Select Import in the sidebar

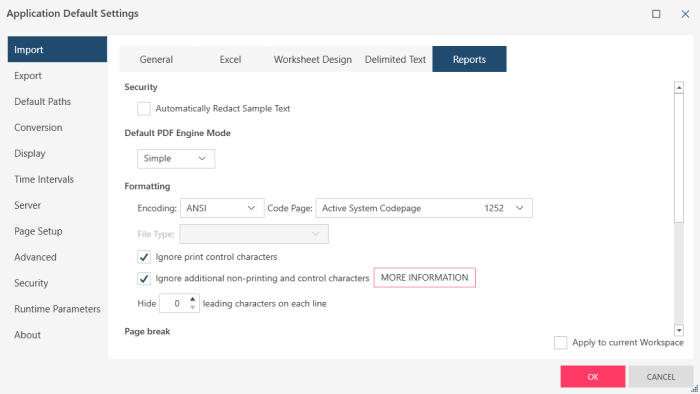click(57, 49)
